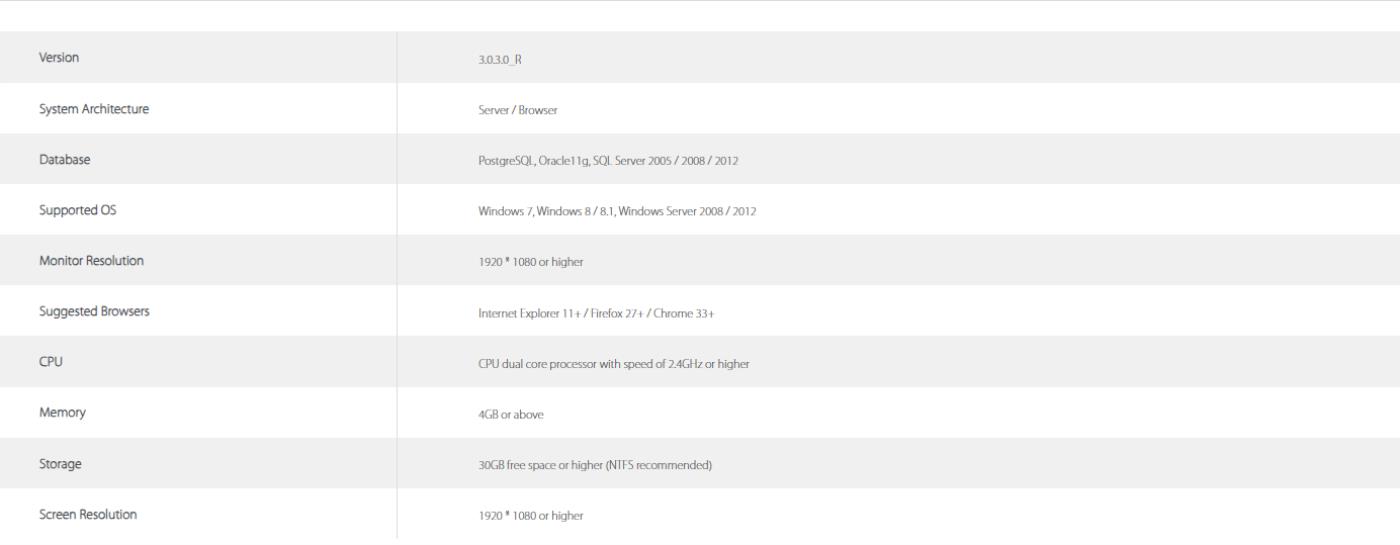
Task: Click the Memory row label
Action: click(x=62, y=414)
